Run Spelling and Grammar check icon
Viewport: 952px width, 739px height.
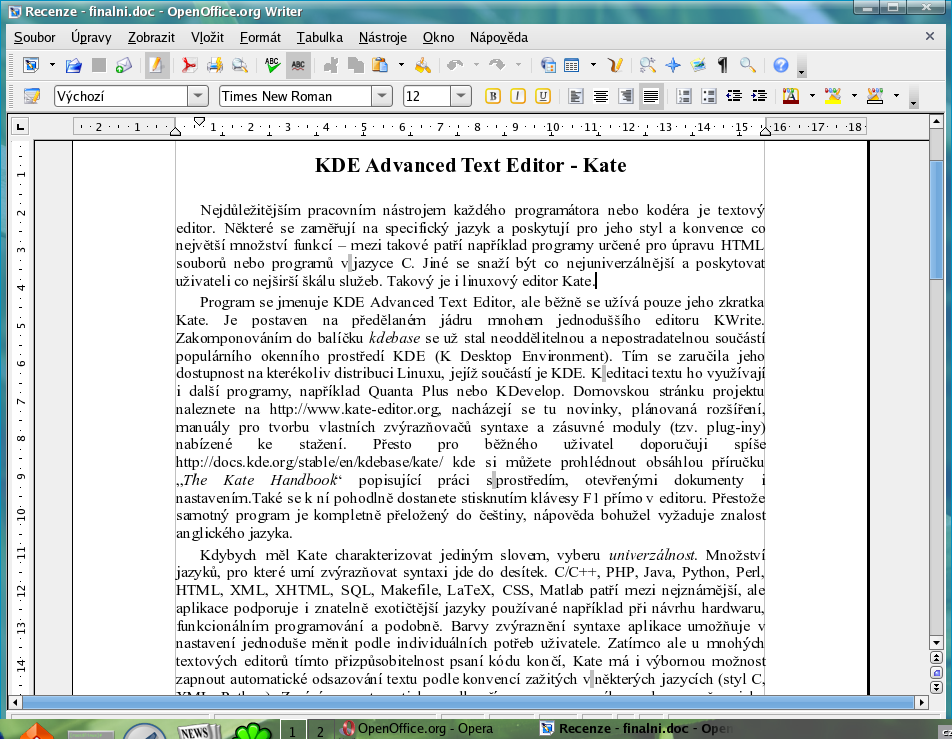coord(272,65)
